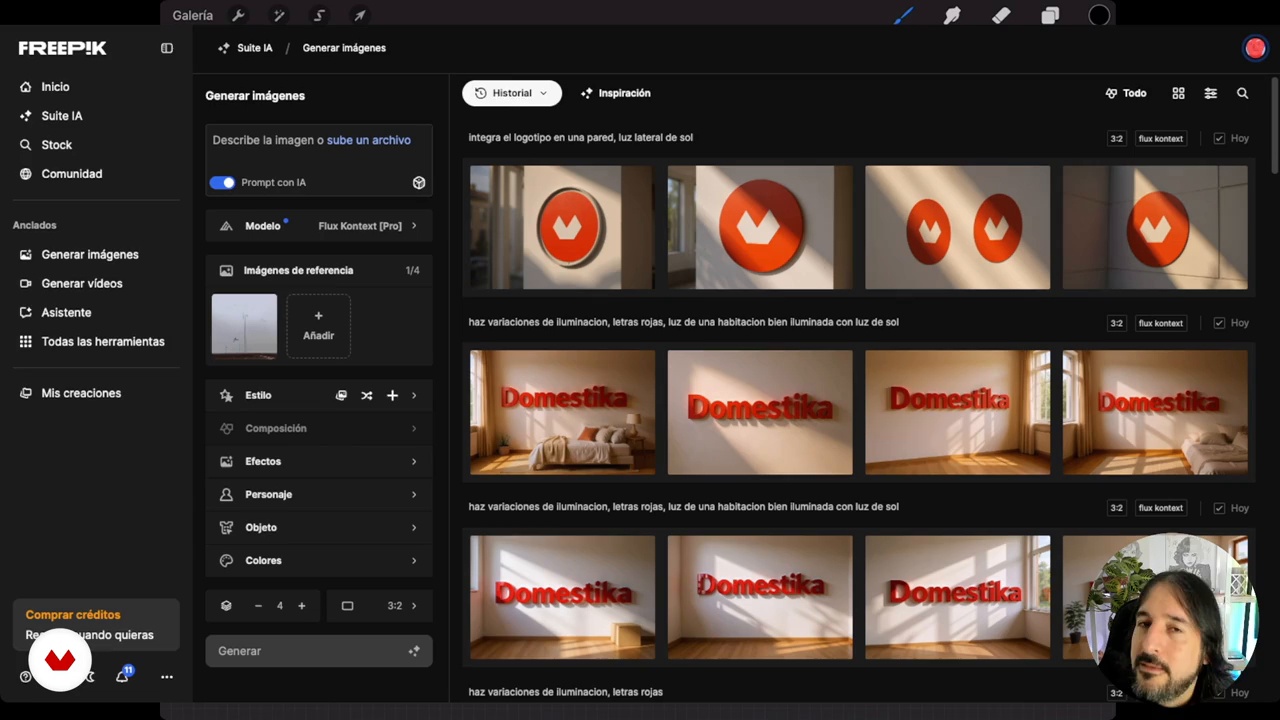Open the Domestika thumbnail with bed and lamp
1280x720 pixels.
click(x=562, y=412)
